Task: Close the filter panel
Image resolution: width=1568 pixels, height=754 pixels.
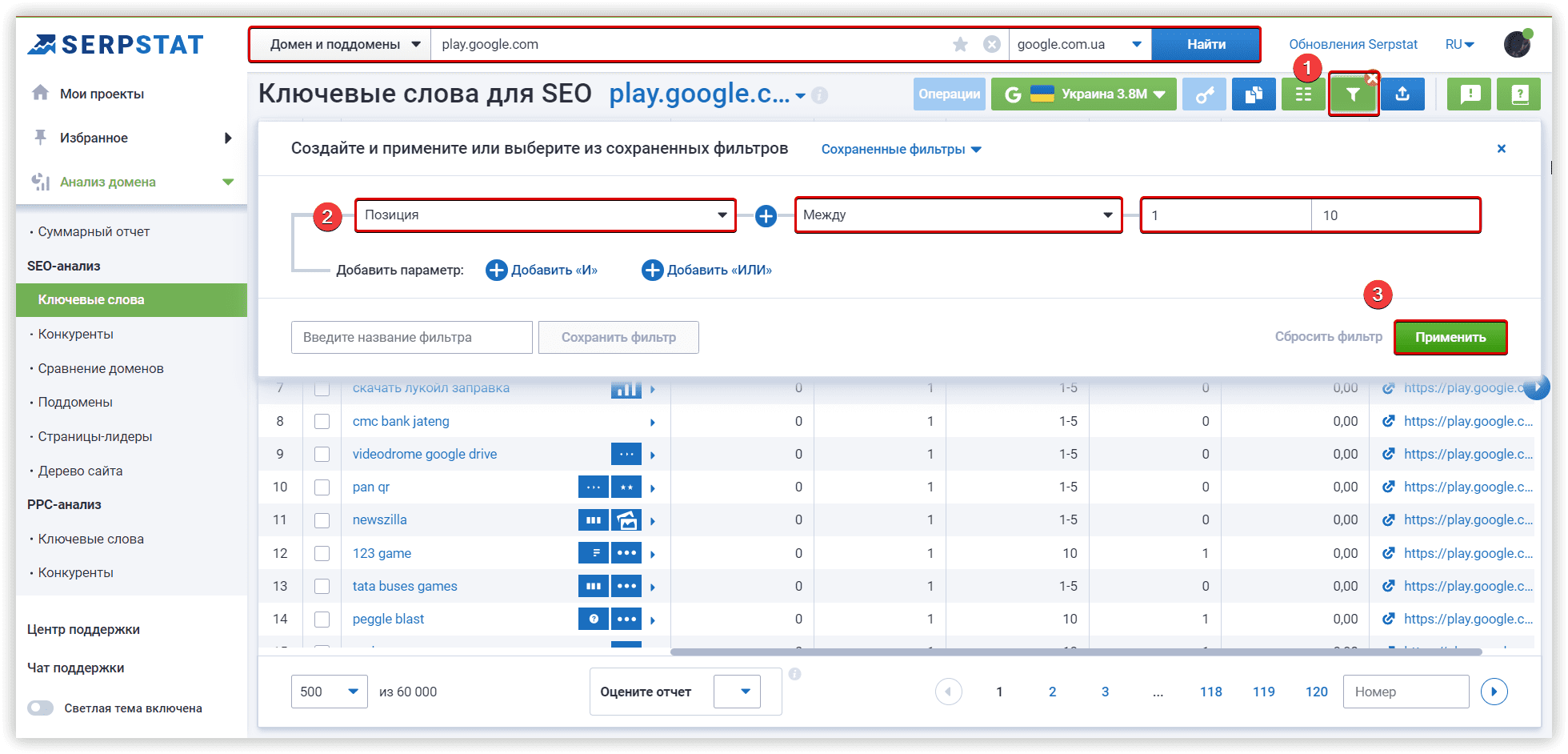Action: click(1502, 149)
